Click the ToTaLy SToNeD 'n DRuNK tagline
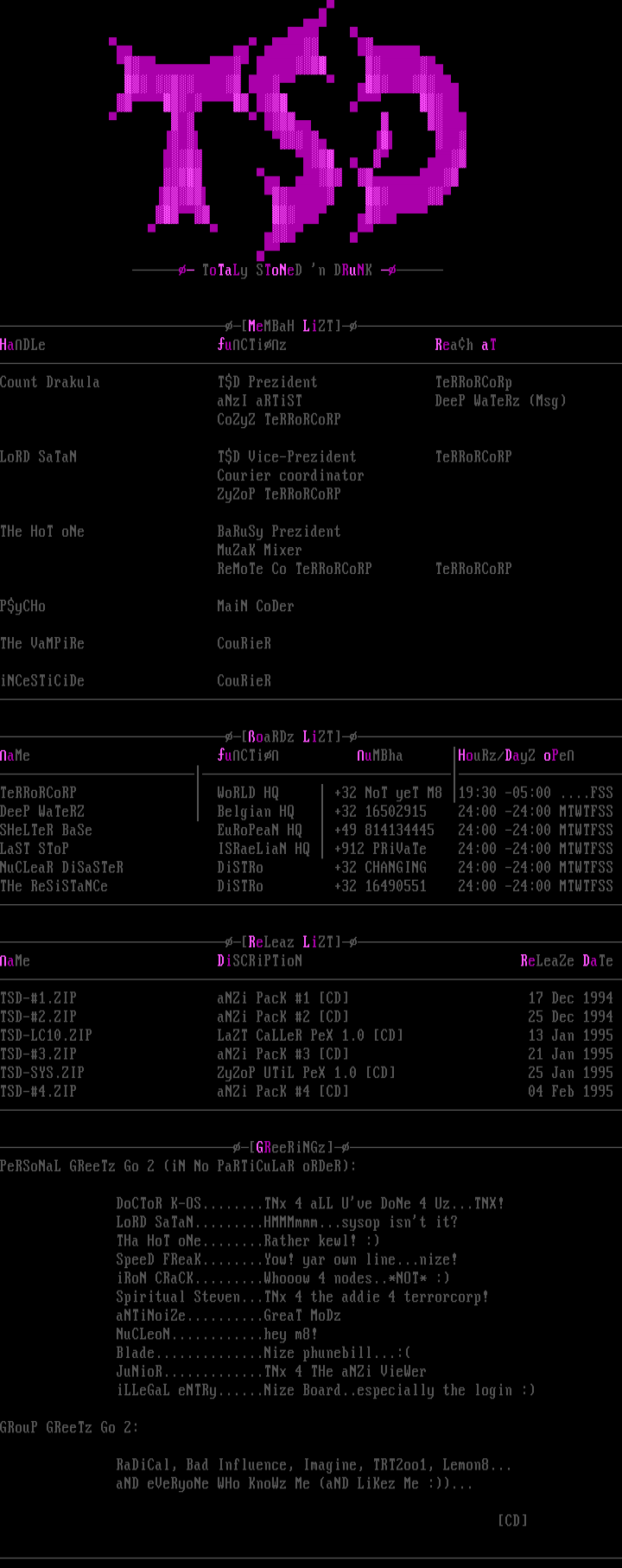The width and height of the screenshot is (622, 1568). pyautogui.click(x=287, y=271)
